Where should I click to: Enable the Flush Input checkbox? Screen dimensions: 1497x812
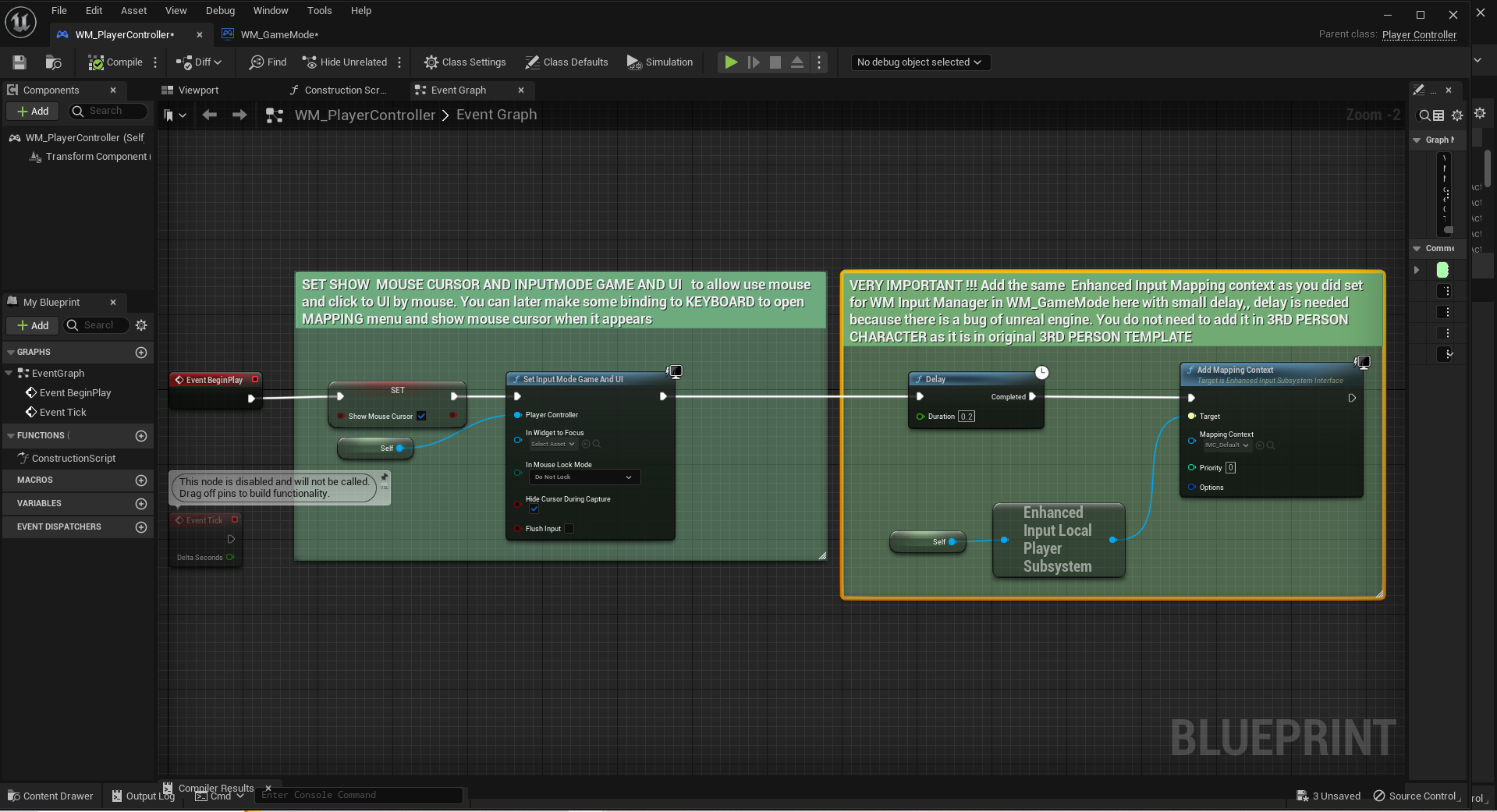tap(569, 529)
